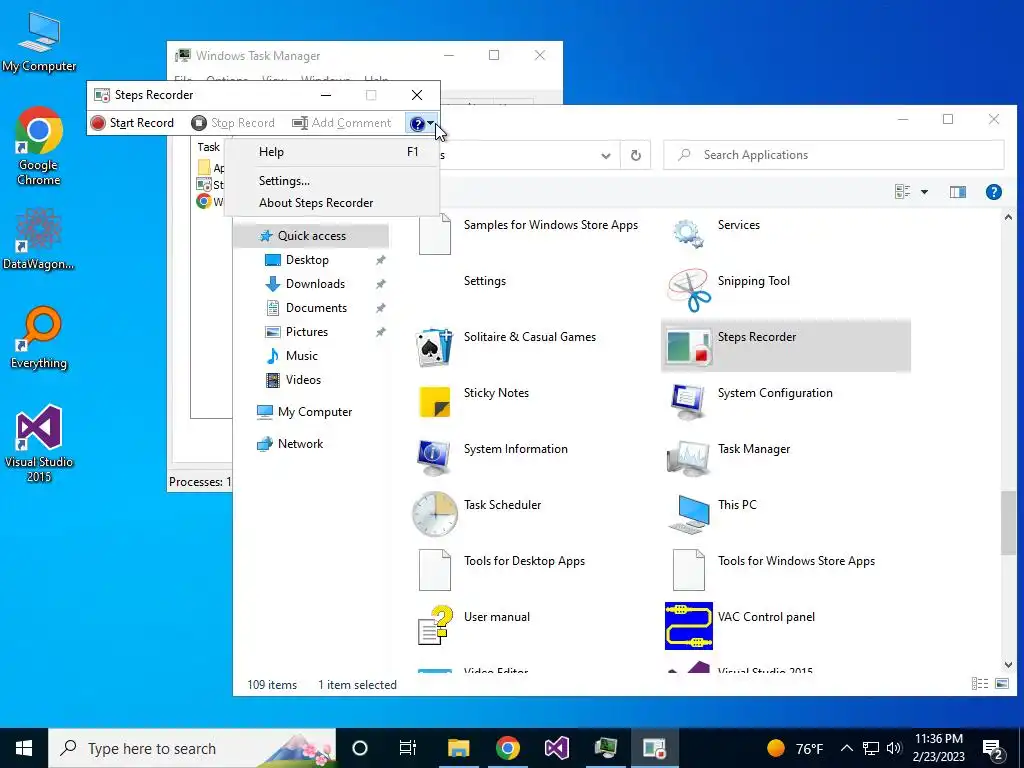Open the VAC Control panel icon
1024x768 pixels.
(688, 626)
